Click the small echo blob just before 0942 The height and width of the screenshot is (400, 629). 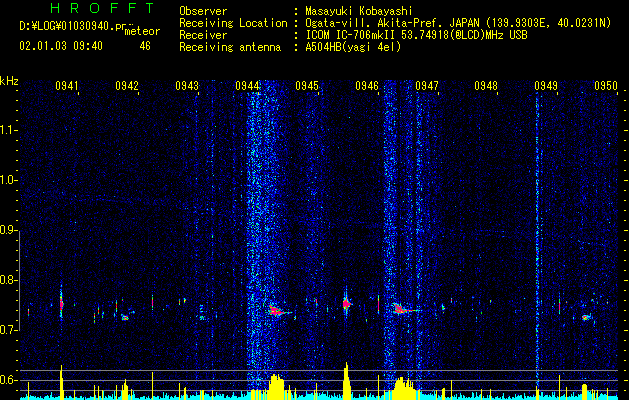pos(125,317)
